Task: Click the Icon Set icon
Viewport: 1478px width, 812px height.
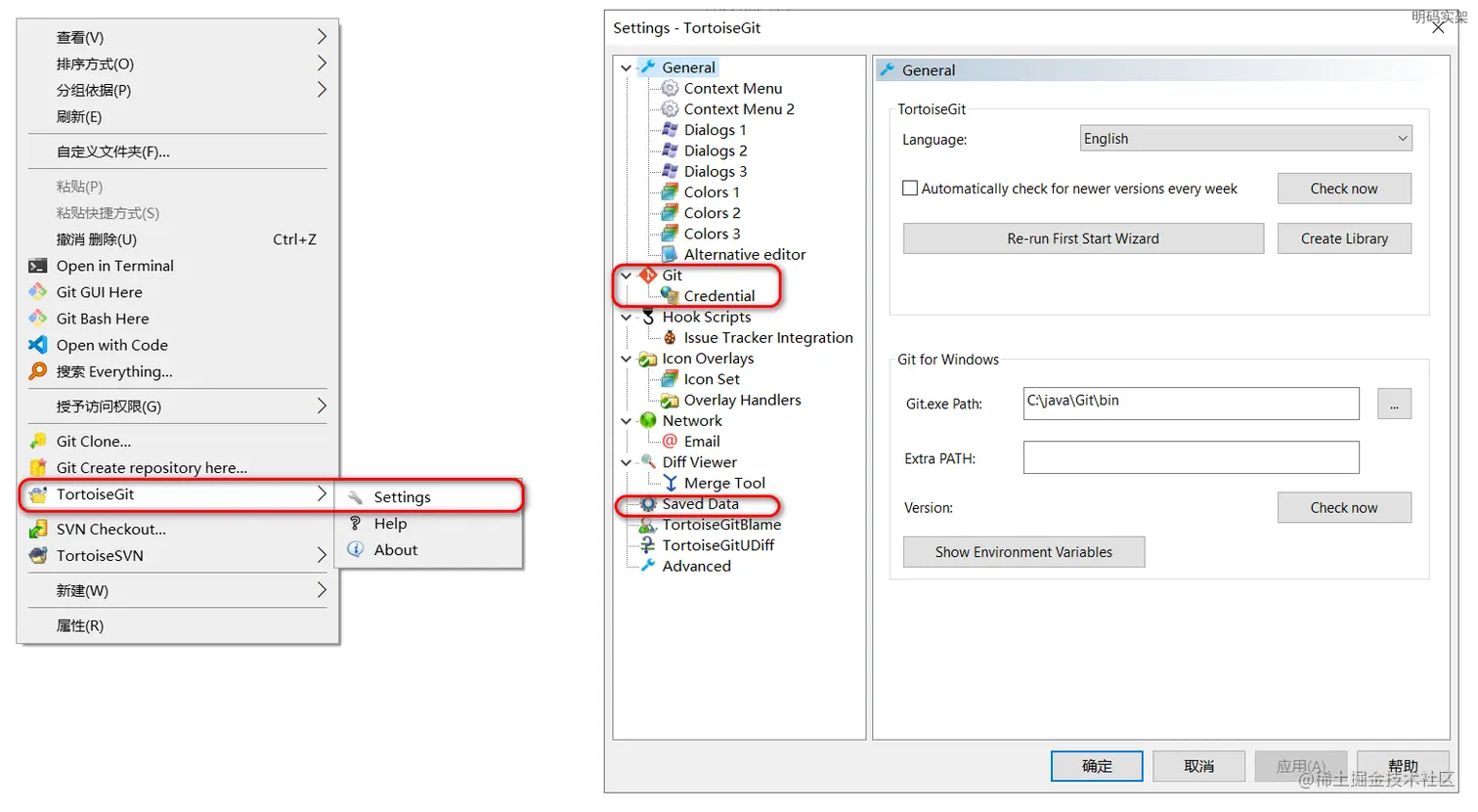Action: pos(670,379)
